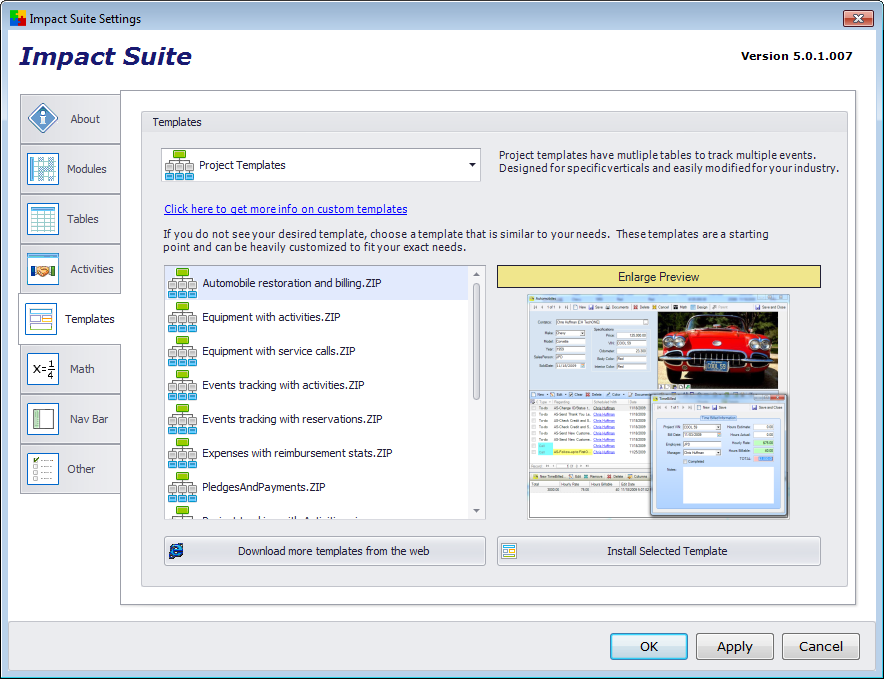Screen dimensions: 884x679
Task: Click the Enlarge Preview button
Action: (x=658, y=277)
